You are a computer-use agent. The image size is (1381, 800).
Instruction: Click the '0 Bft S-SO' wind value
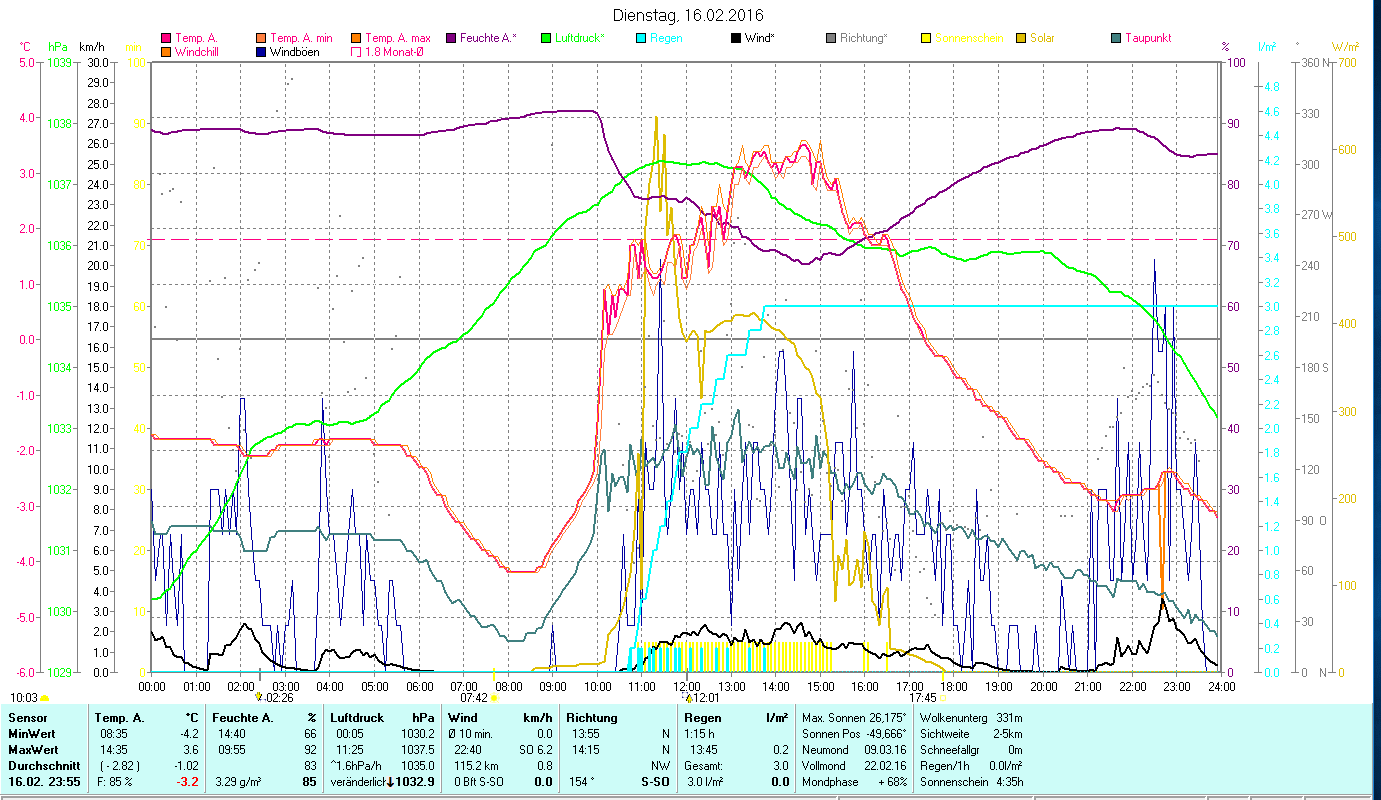480,782
